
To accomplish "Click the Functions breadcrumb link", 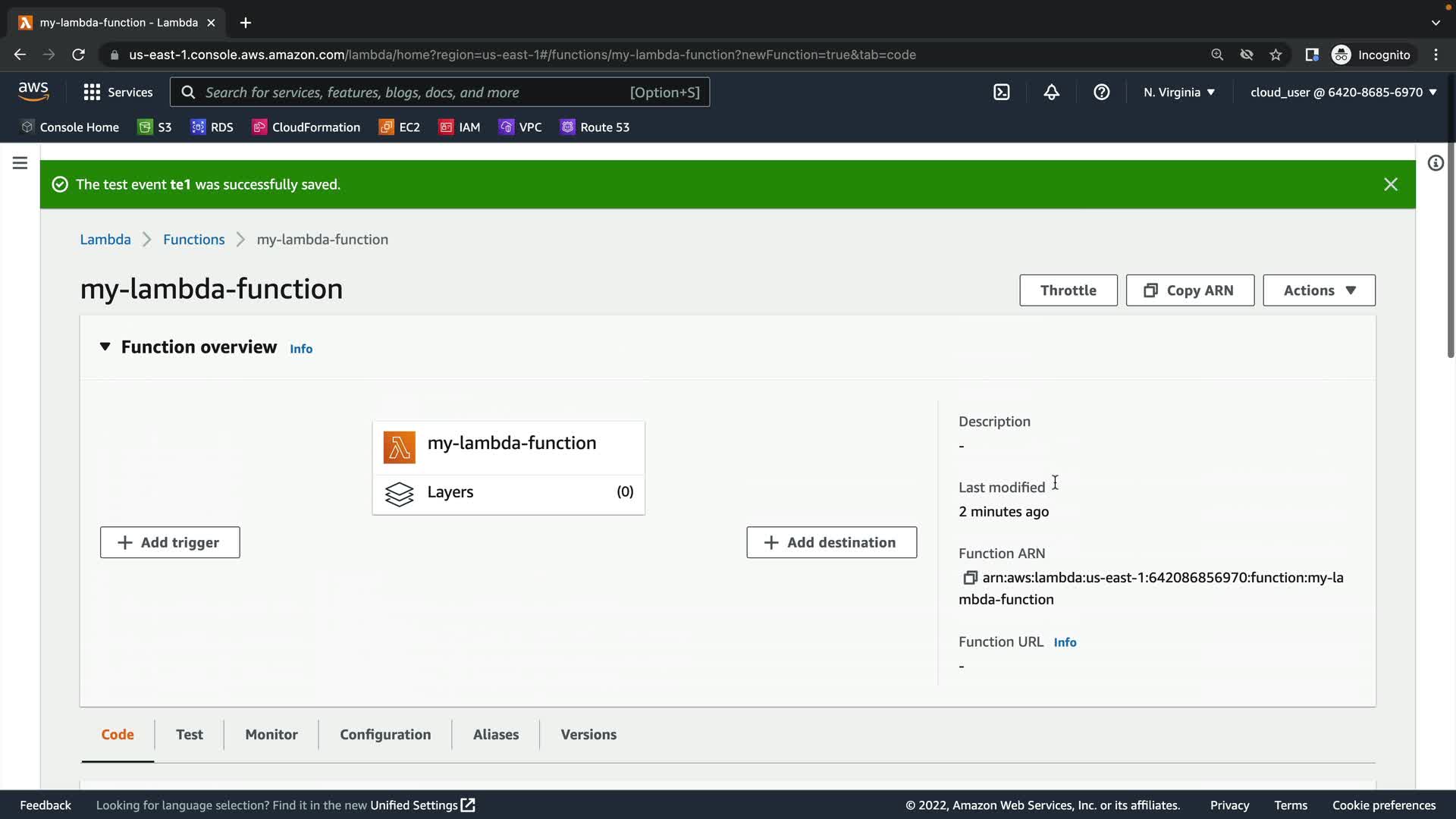I will 193,240.
